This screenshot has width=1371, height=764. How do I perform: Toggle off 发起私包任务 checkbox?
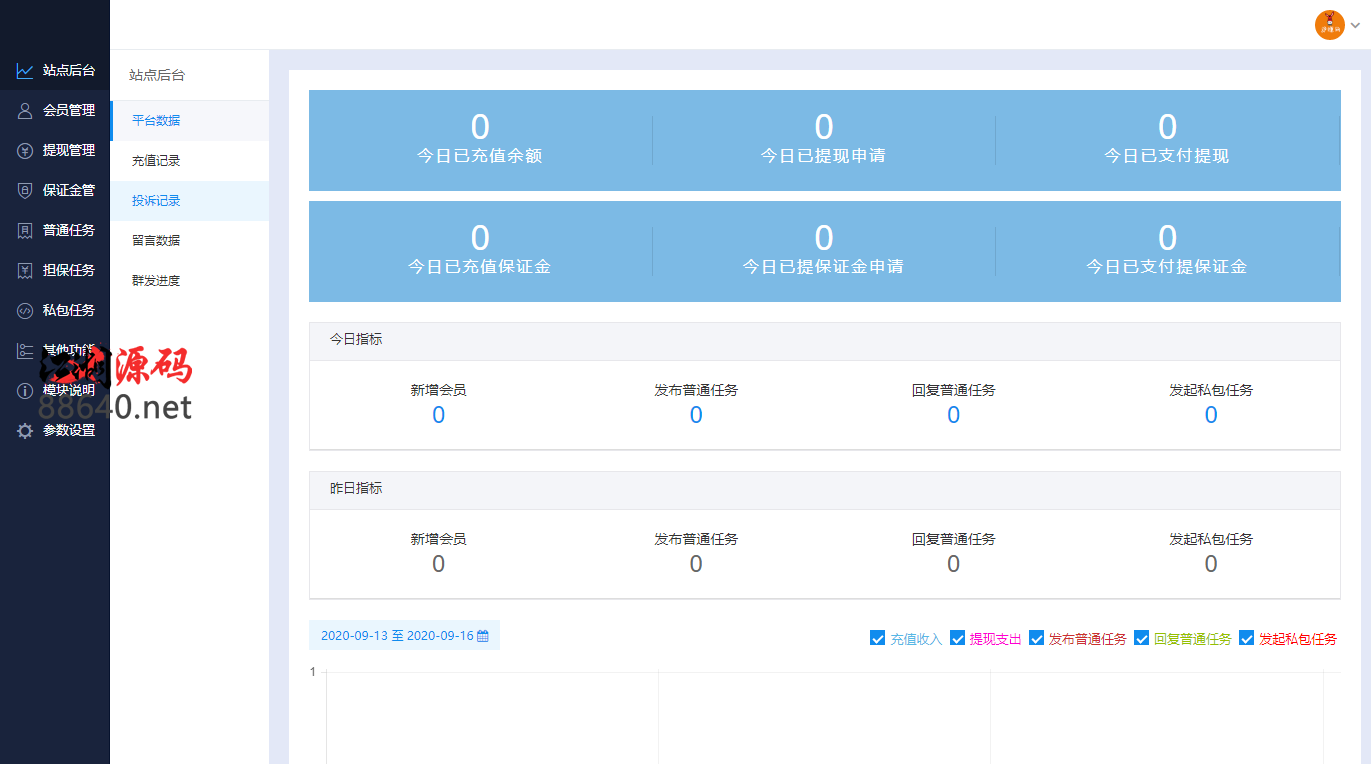1246,637
